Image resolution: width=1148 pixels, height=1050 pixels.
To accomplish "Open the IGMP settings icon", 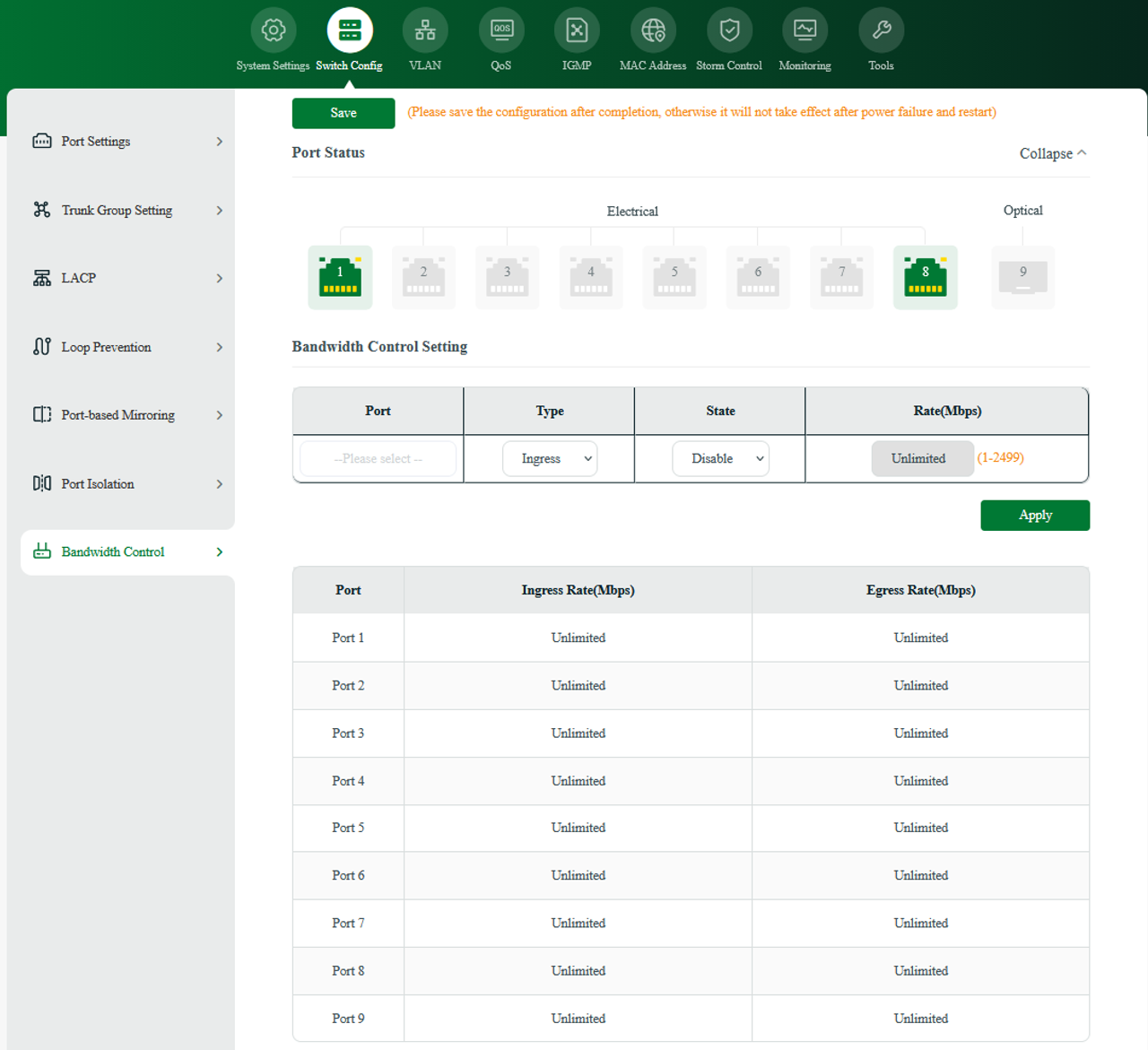I will (x=577, y=30).
